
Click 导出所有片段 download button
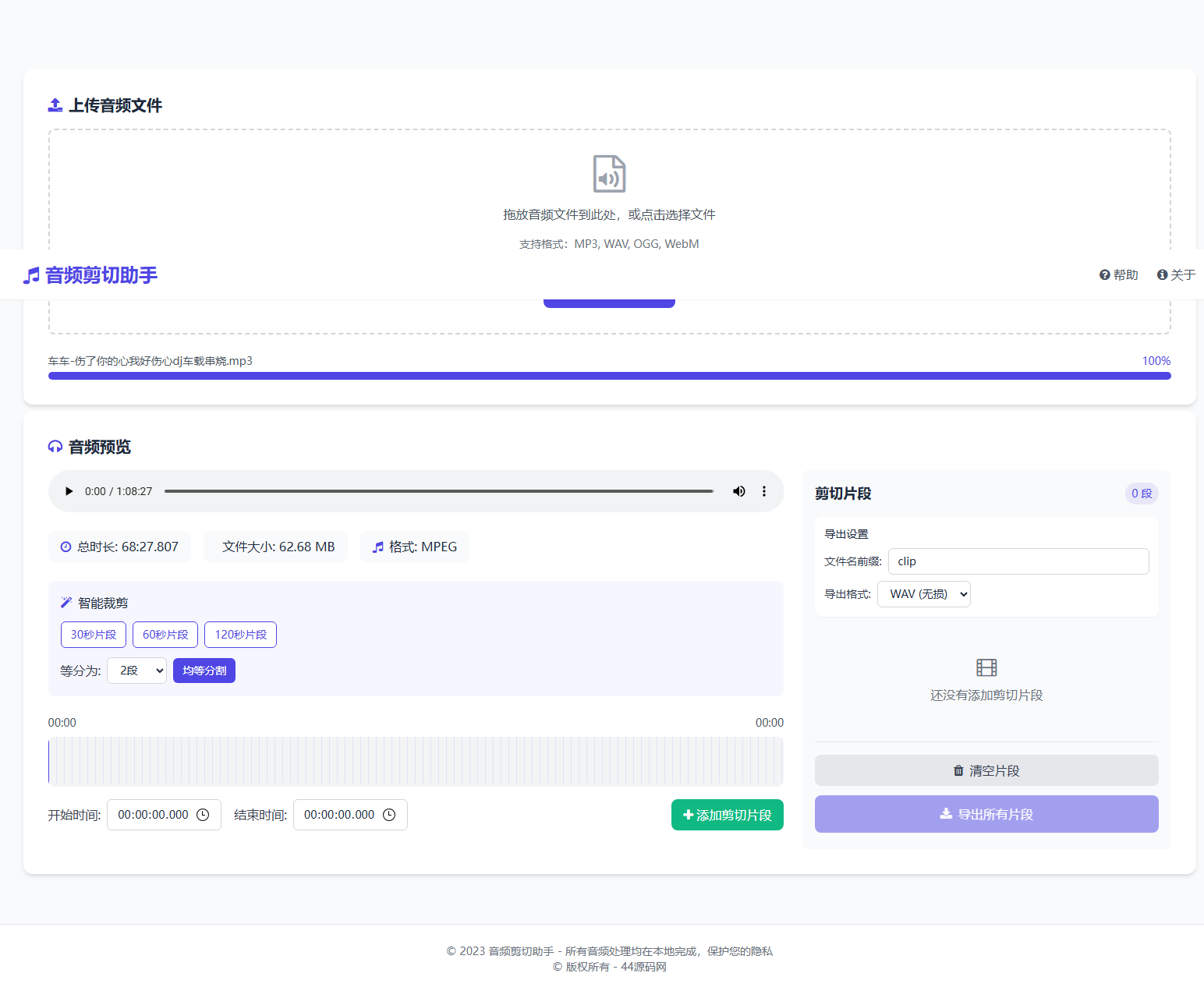tap(986, 814)
